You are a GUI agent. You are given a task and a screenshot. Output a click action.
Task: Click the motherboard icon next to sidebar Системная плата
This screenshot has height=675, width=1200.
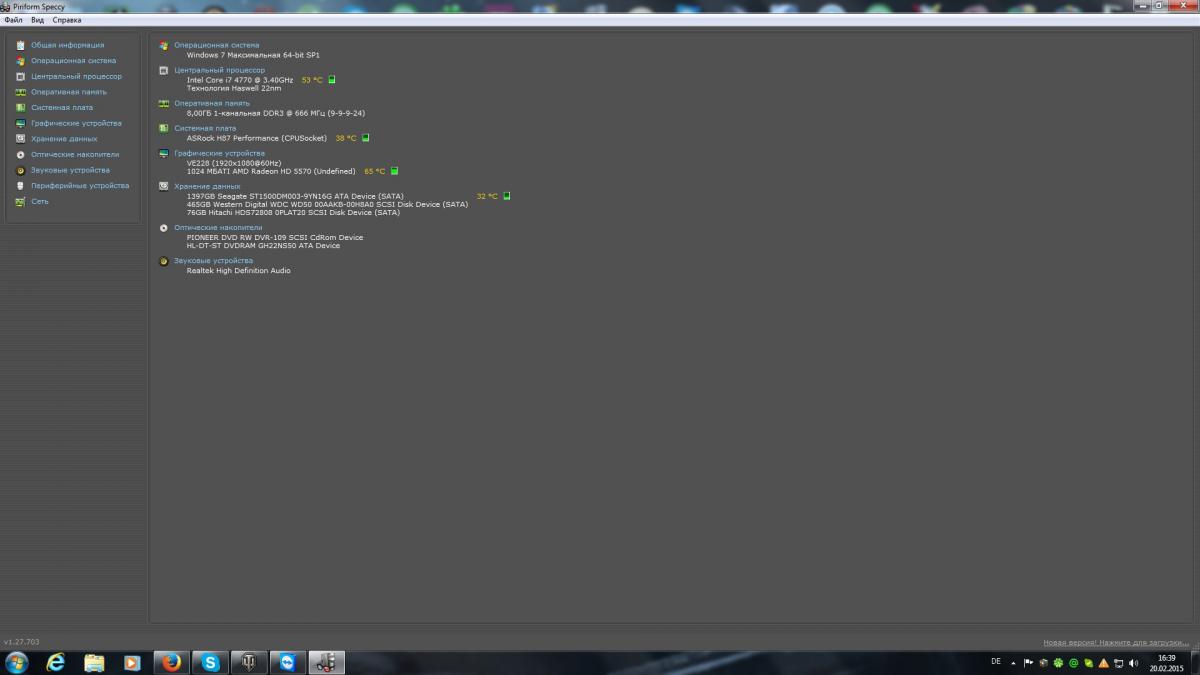point(20,108)
